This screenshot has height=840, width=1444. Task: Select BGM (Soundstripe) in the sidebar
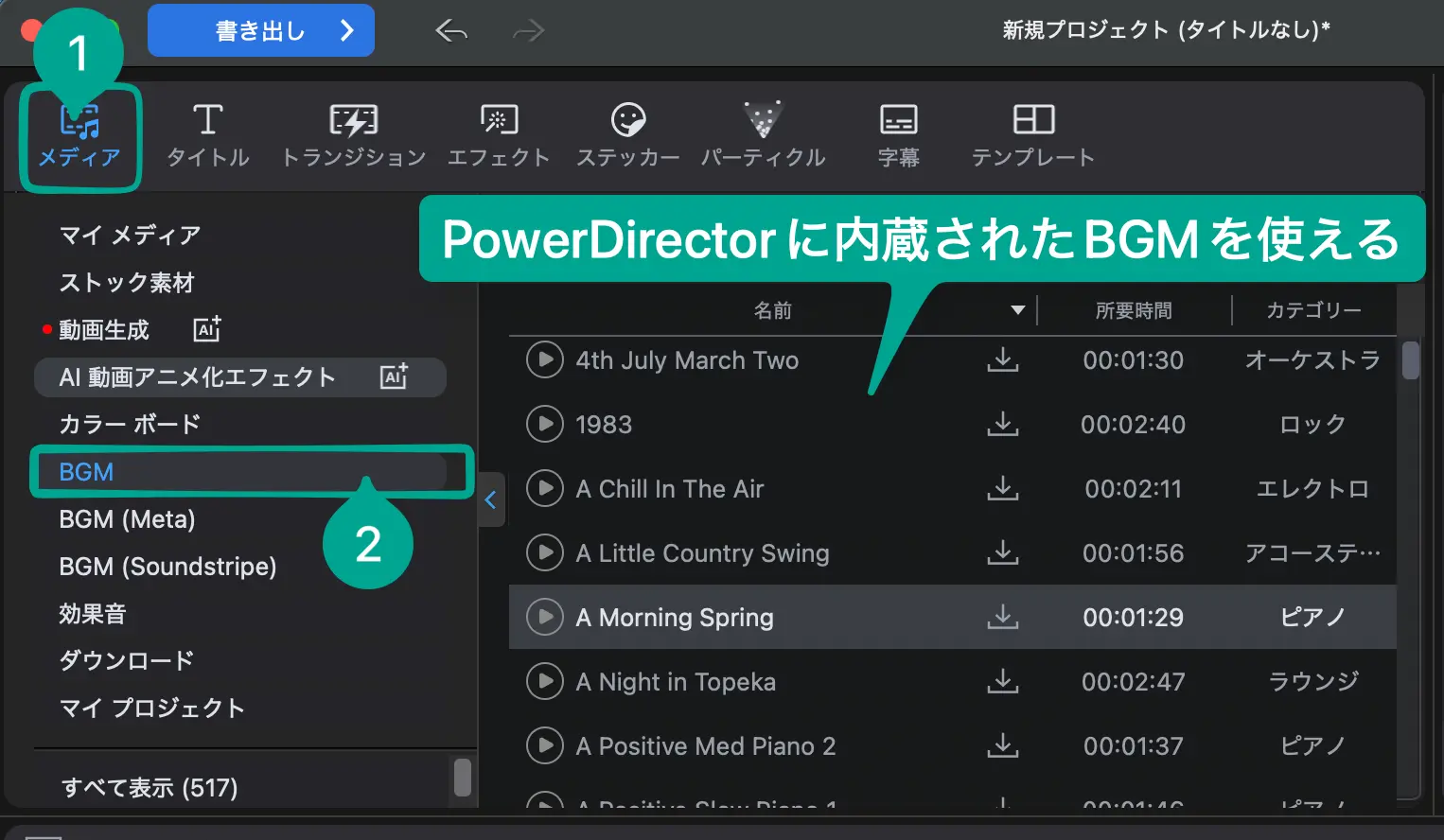168,566
